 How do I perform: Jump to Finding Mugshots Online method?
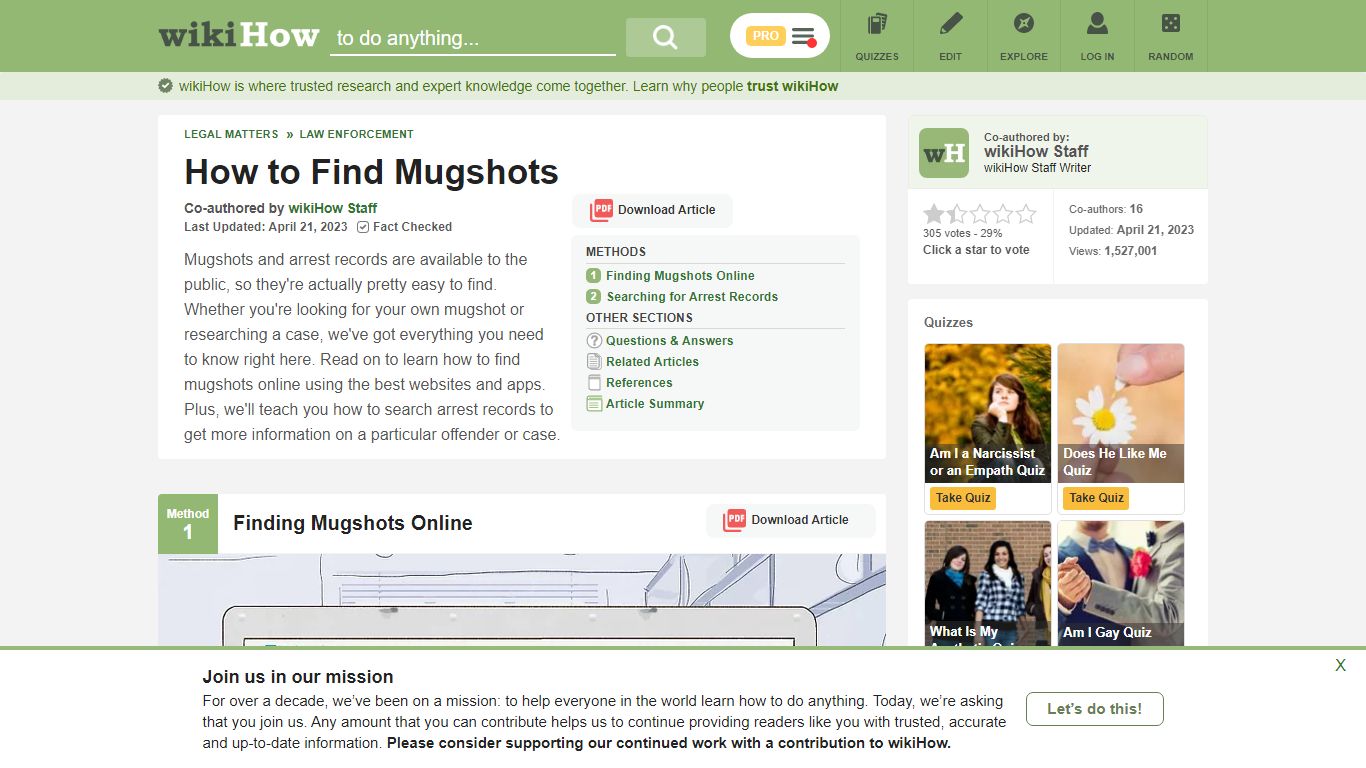click(x=680, y=276)
